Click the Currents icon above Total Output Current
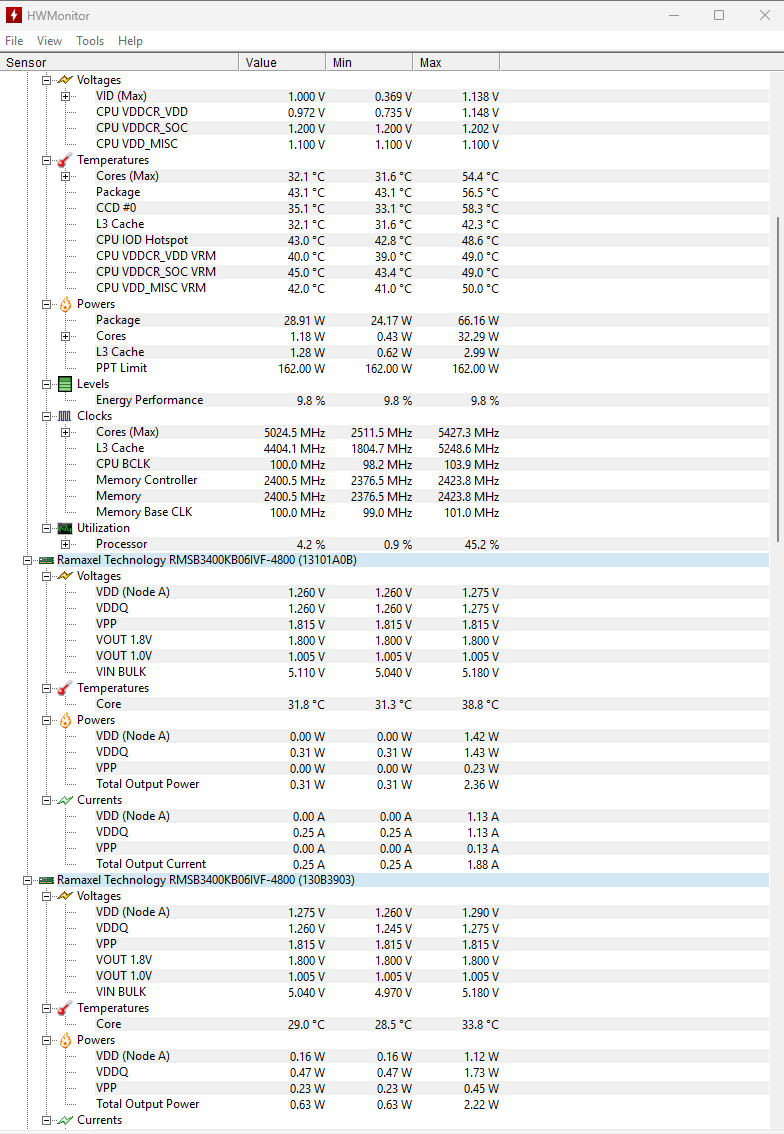 click(x=65, y=800)
